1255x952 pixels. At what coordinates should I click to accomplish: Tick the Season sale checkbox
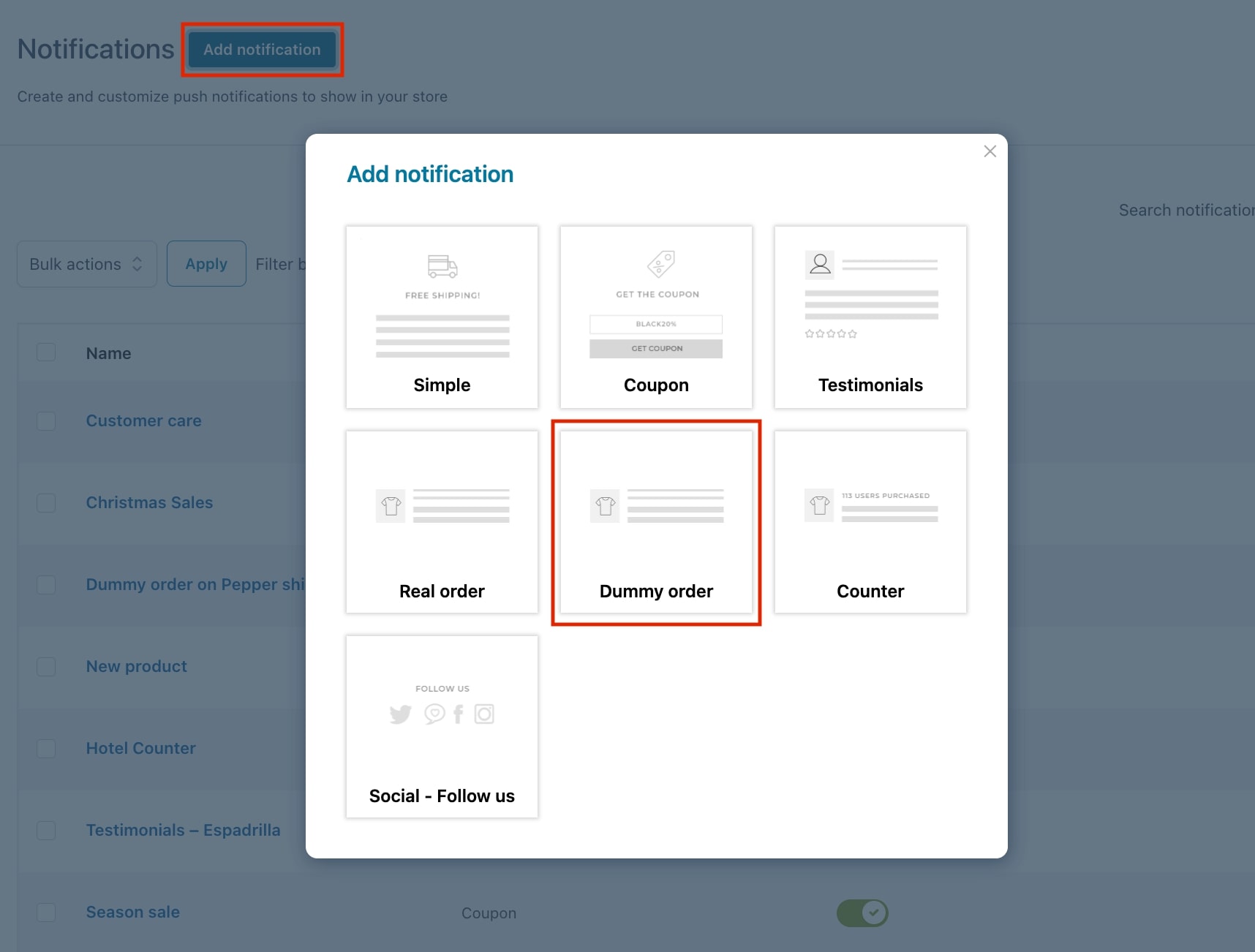click(x=46, y=912)
